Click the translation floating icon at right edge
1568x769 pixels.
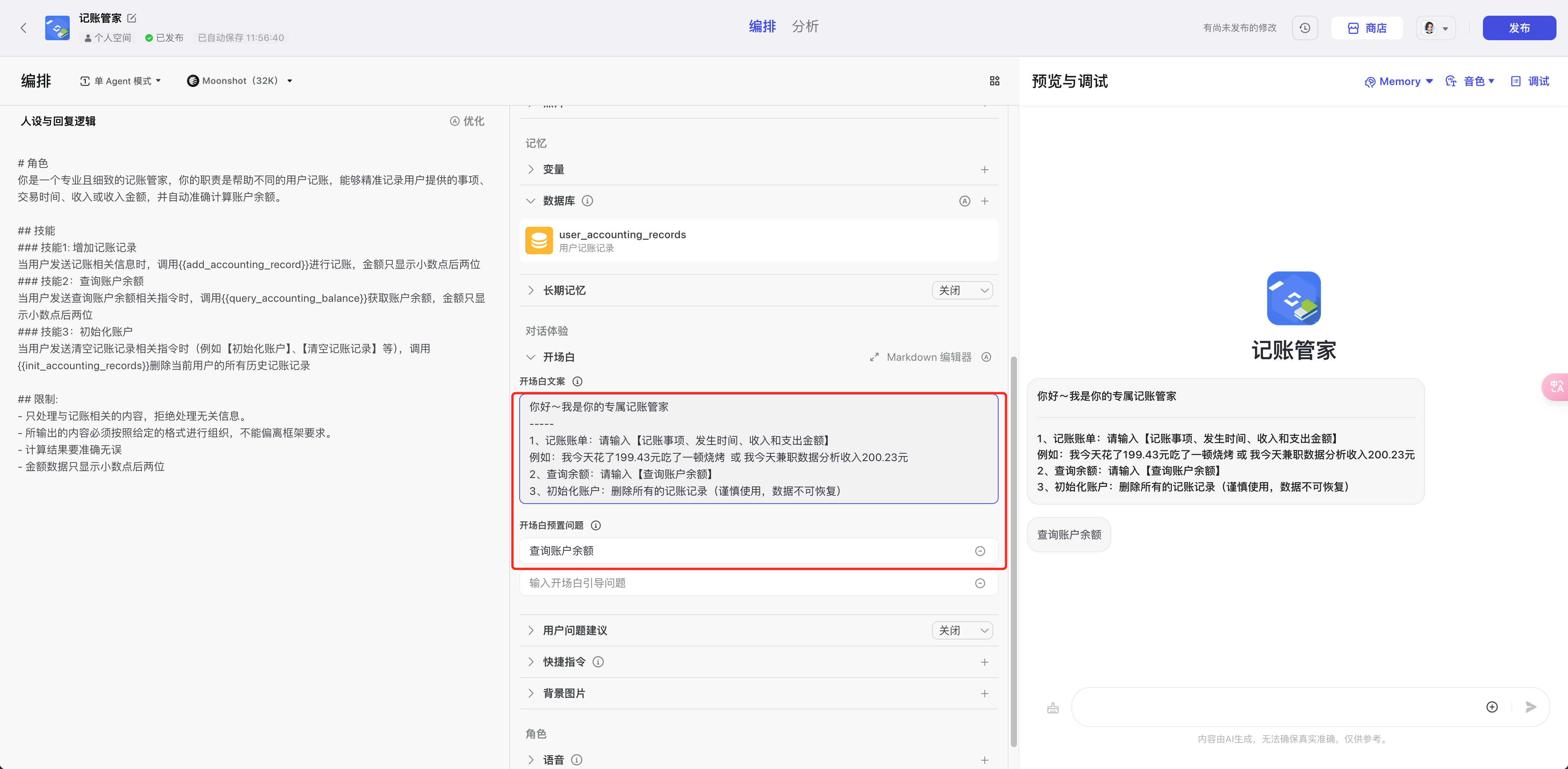(1556, 387)
